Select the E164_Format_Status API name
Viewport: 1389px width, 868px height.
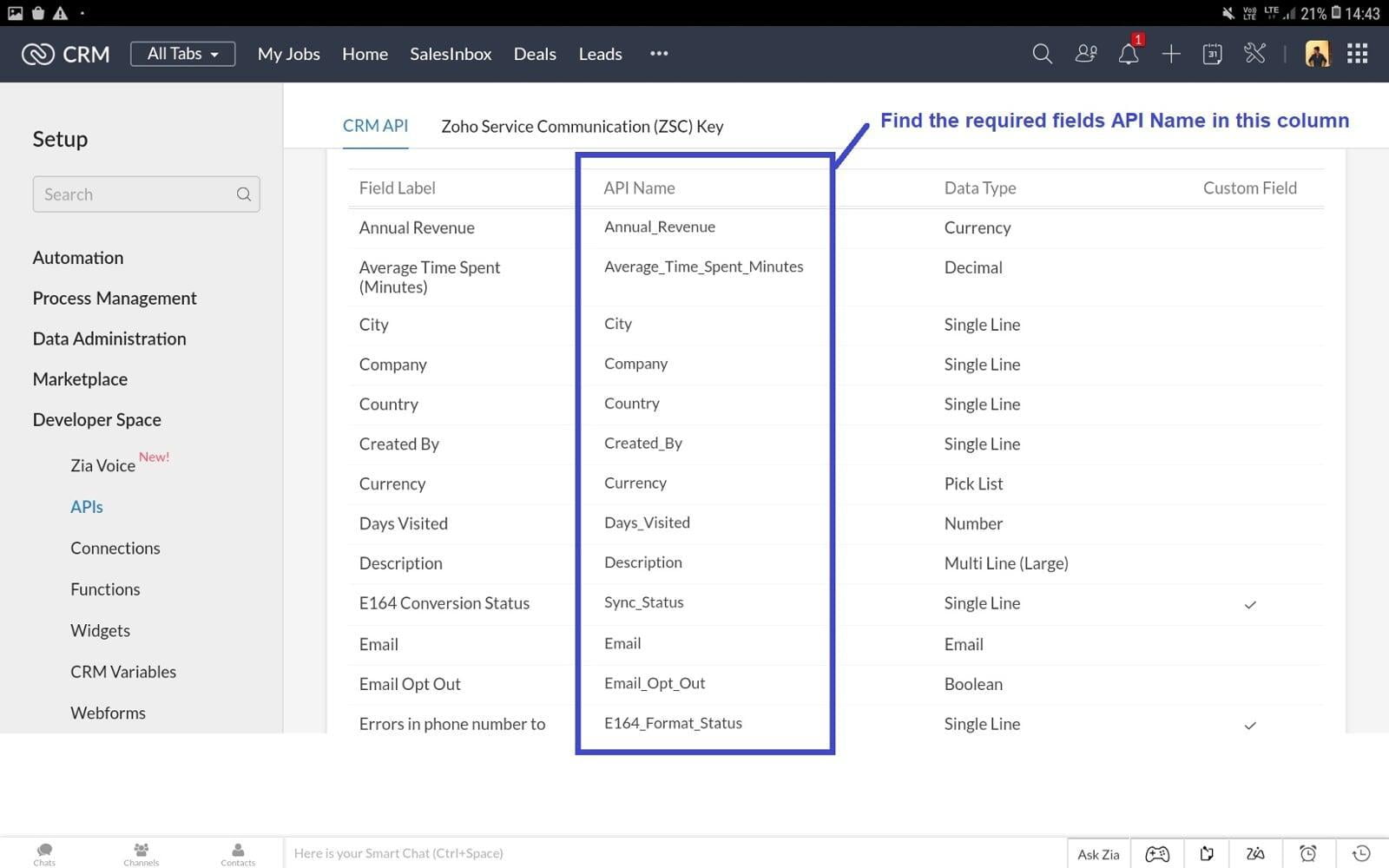coord(673,723)
